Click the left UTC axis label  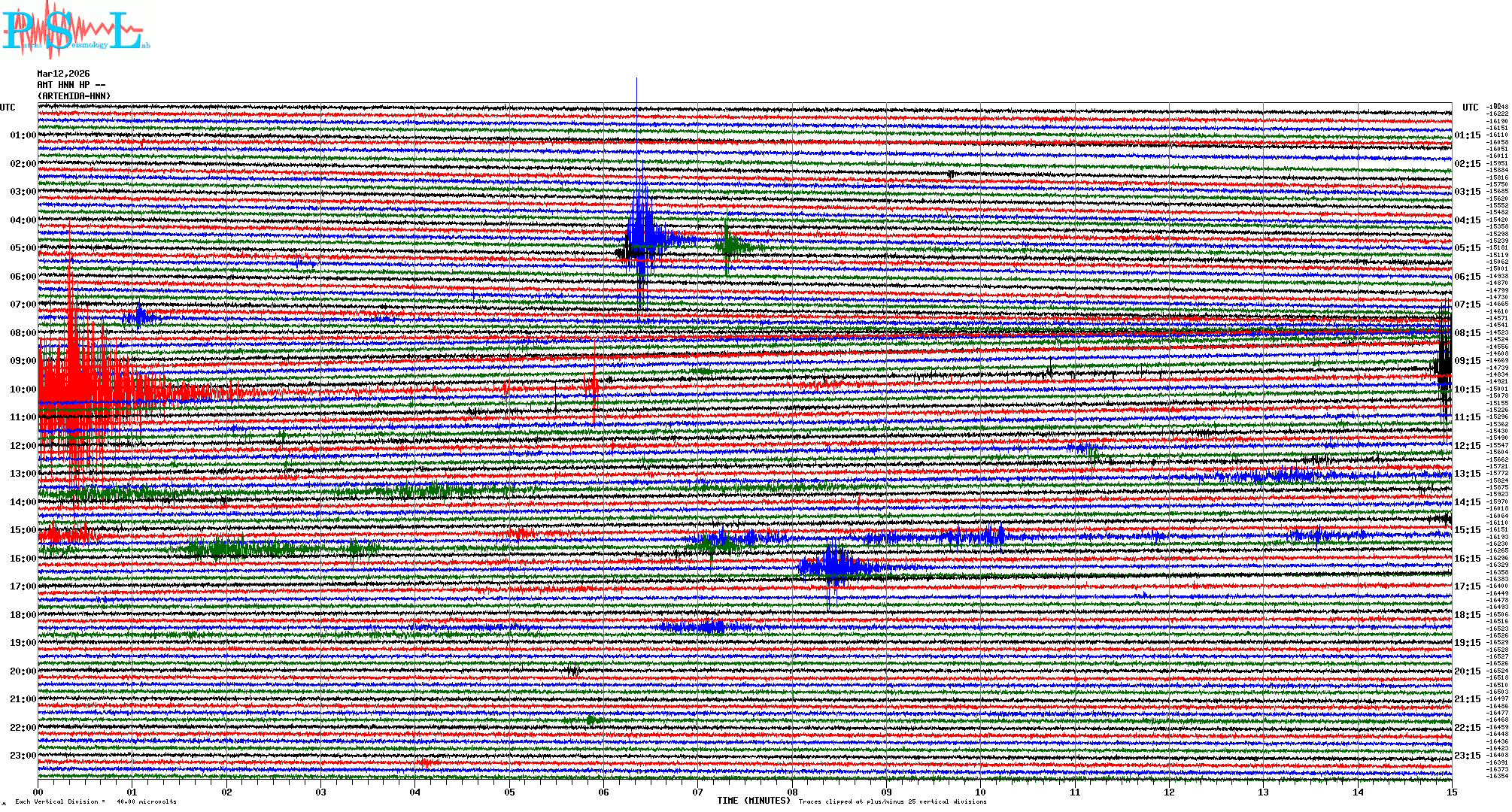pos(8,108)
